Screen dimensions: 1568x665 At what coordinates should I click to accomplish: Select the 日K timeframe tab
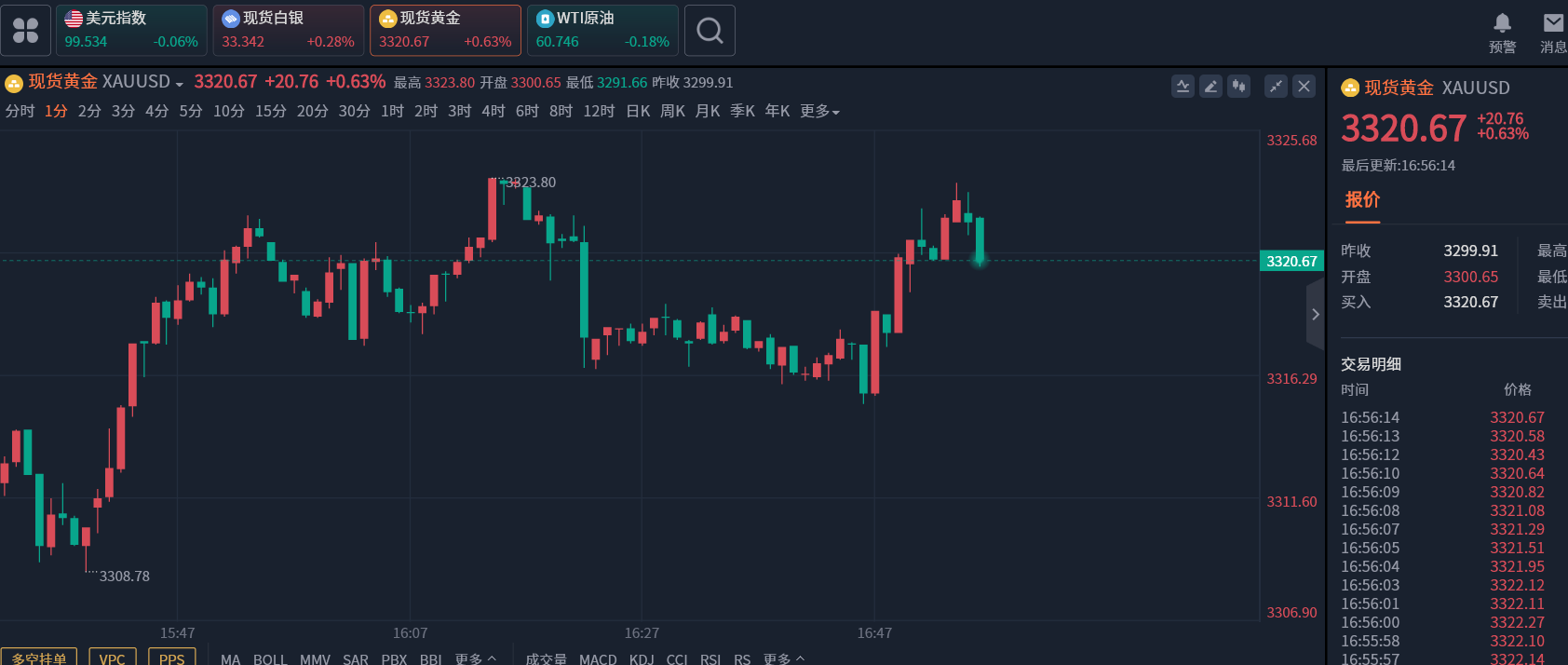pyautogui.click(x=638, y=111)
